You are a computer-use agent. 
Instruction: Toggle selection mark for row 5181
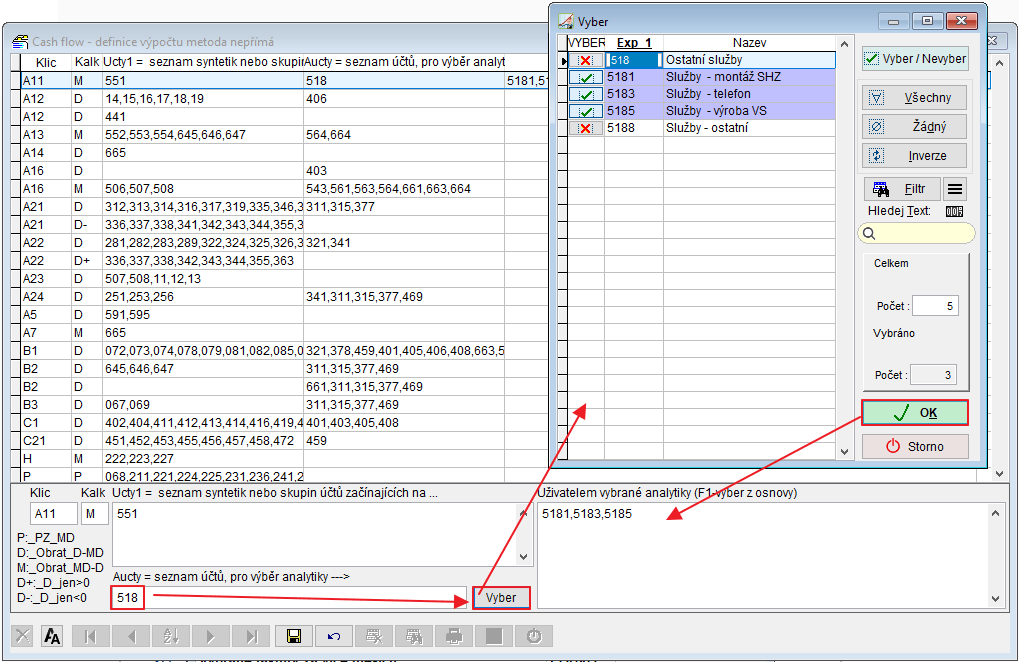[x=586, y=77]
